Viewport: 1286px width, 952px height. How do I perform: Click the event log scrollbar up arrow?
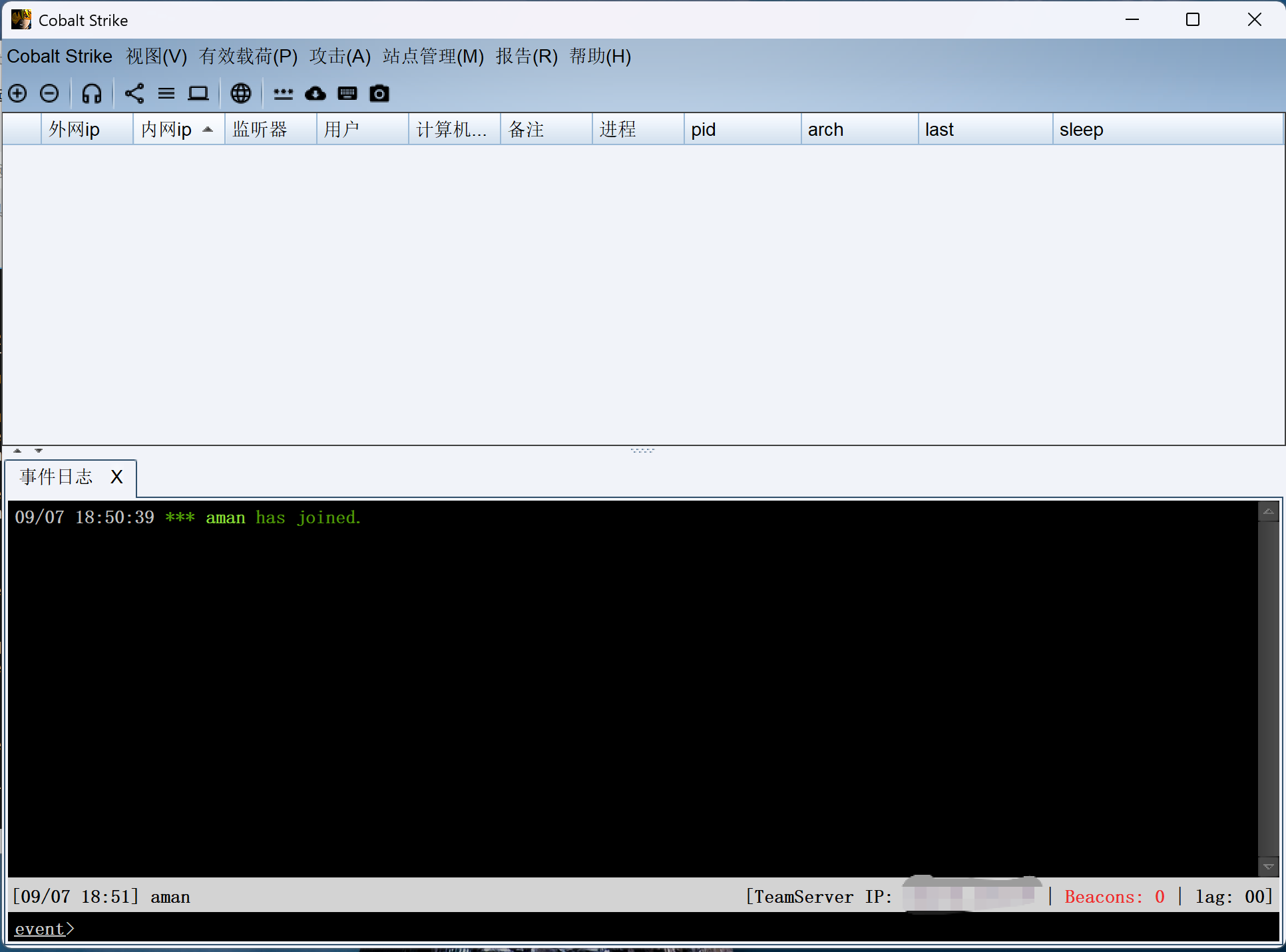(1269, 512)
